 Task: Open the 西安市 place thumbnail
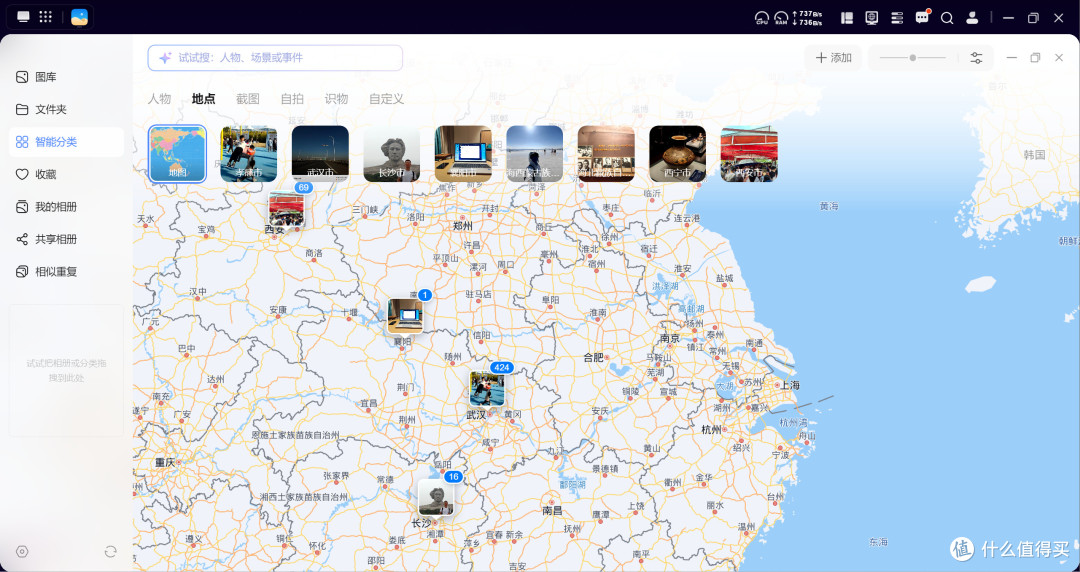tap(749, 154)
